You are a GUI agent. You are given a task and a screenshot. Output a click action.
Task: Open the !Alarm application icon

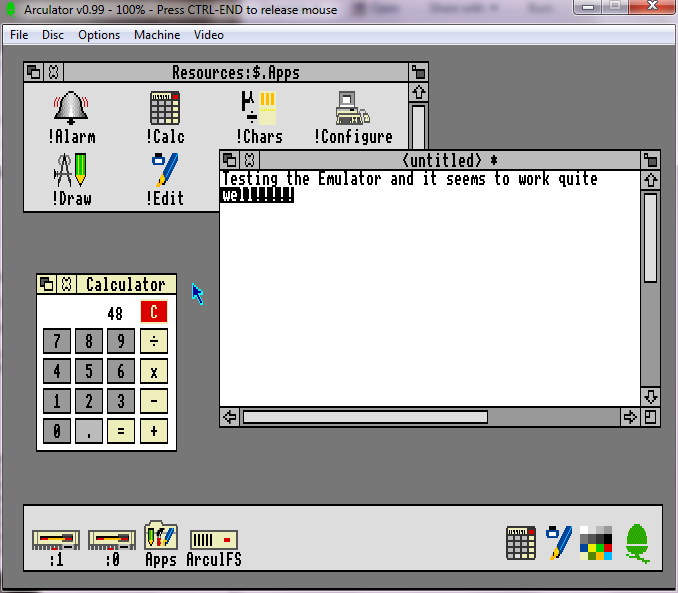click(70, 108)
